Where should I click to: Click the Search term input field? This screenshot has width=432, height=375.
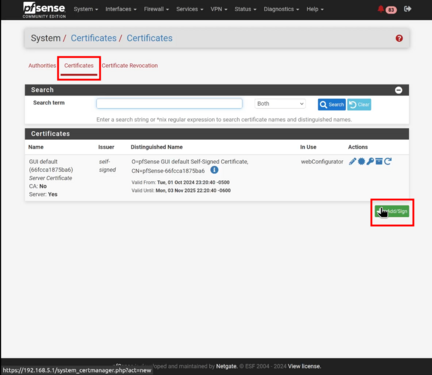click(169, 104)
